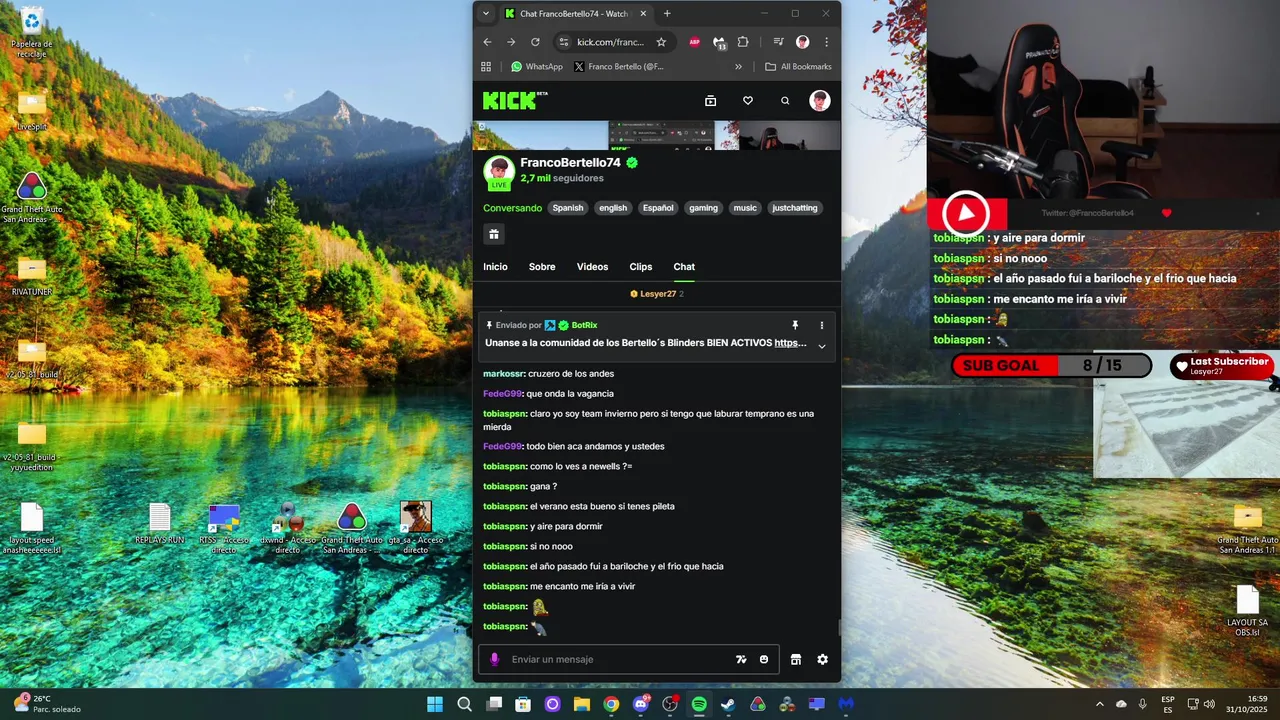This screenshot has width=1280, height=720.
Task: Open a new Chrome tab with plus
Action: pos(667,14)
